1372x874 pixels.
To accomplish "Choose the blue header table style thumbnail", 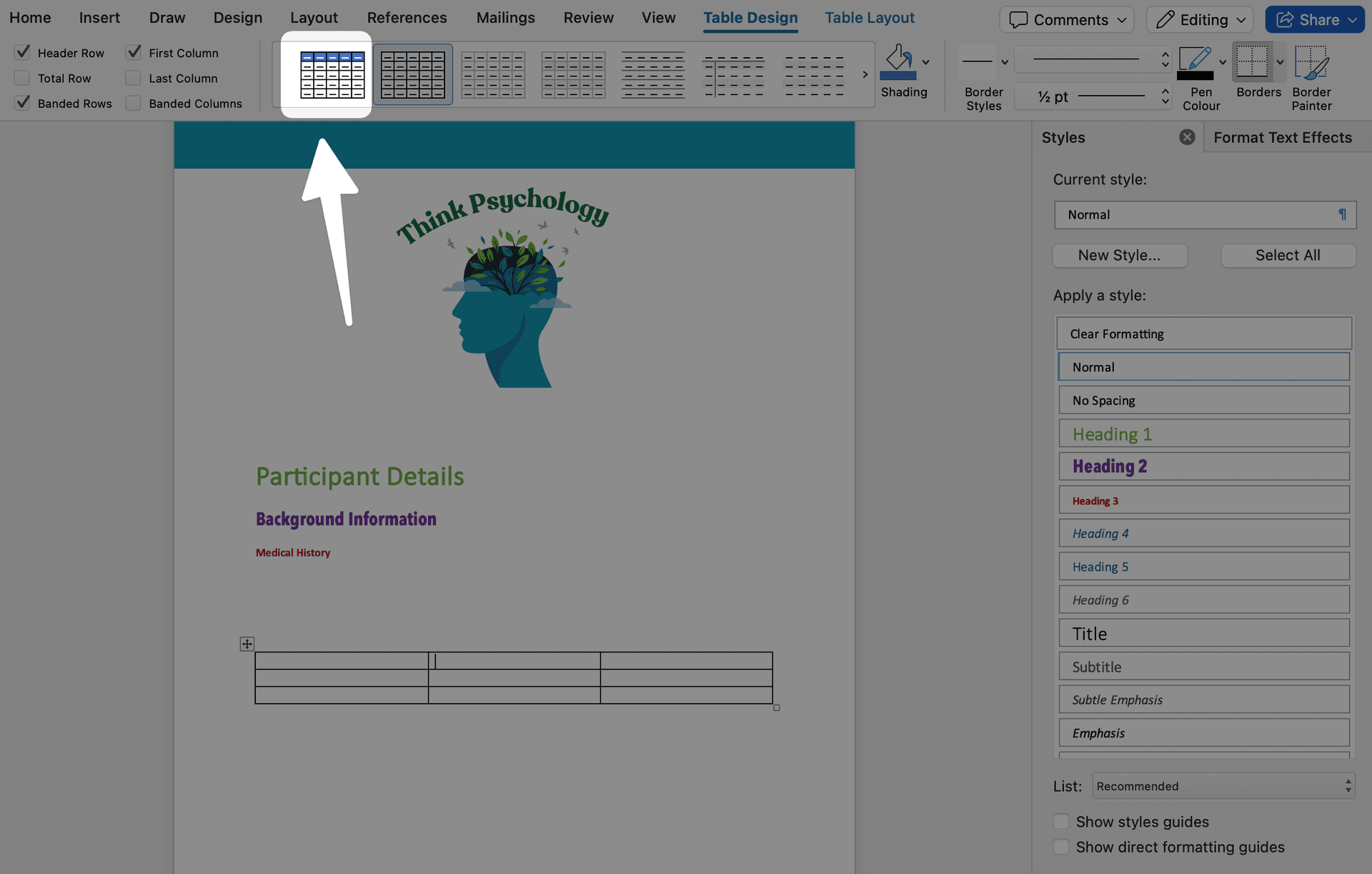I will tap(332, 74).
